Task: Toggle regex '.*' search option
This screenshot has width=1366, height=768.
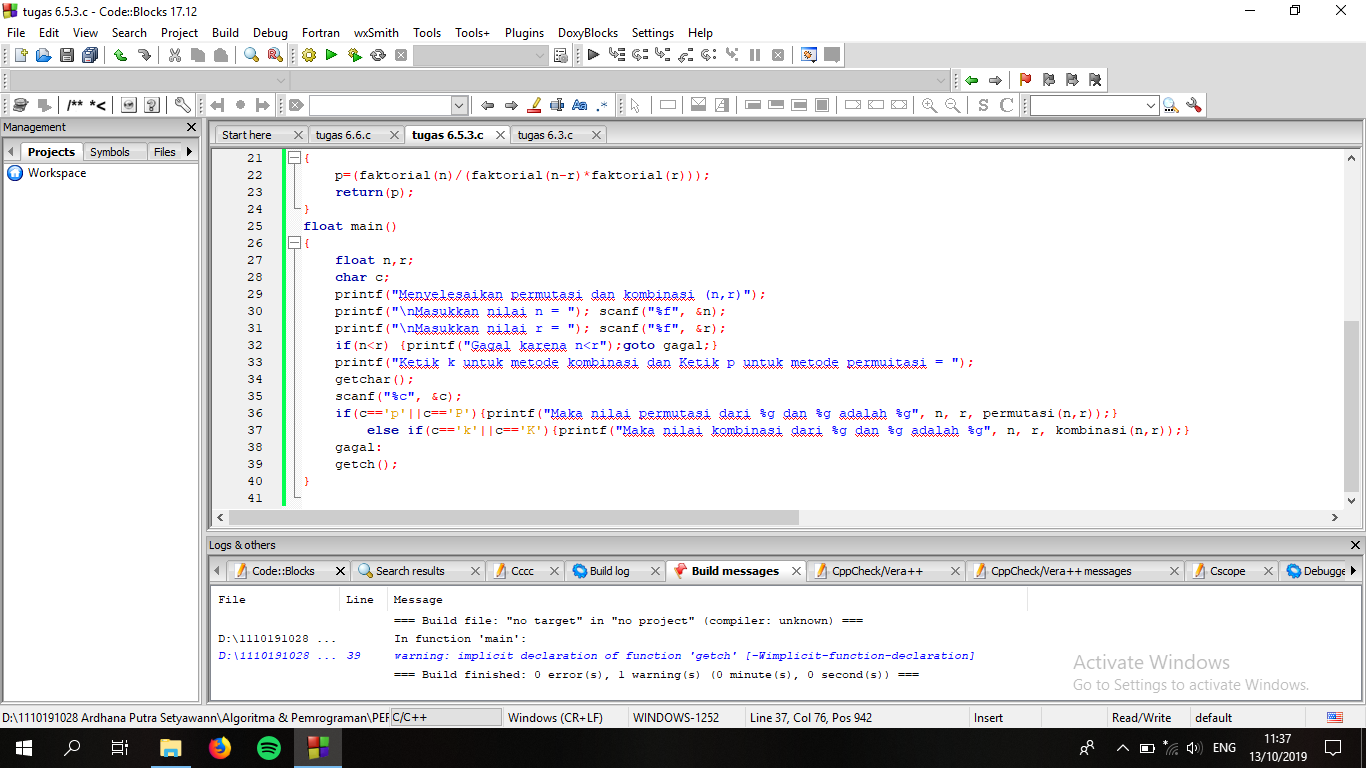Action: tap(602, 105)
